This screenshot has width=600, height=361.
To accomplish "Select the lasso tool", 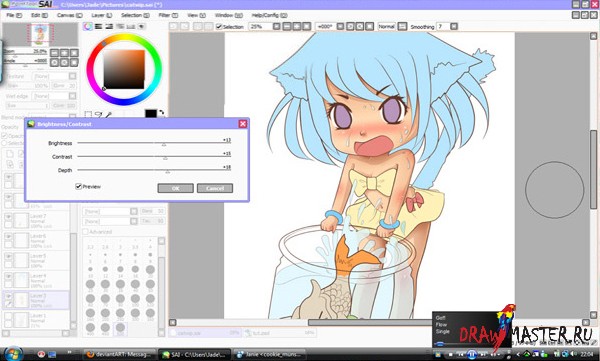I will [98, 114].
